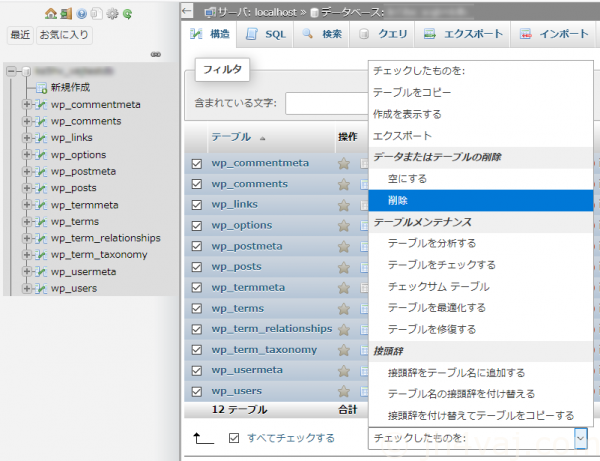Screen dimensions: 600x461
Task: Click the favorite star for wp_options
Action: [x=344, y=226]
